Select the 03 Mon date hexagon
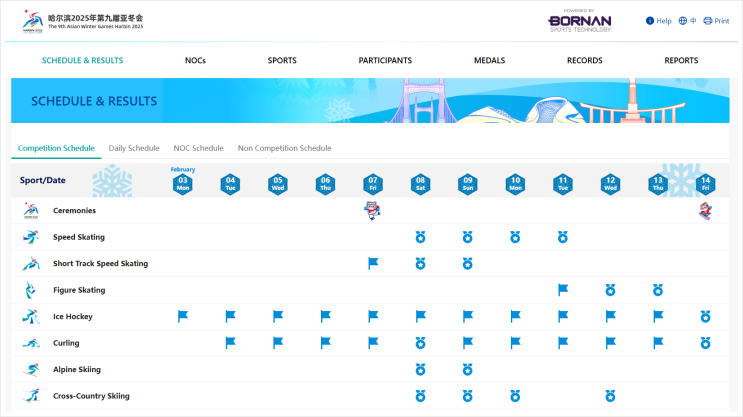The width and height of the screenshot is (743, 417). point(183,184)
